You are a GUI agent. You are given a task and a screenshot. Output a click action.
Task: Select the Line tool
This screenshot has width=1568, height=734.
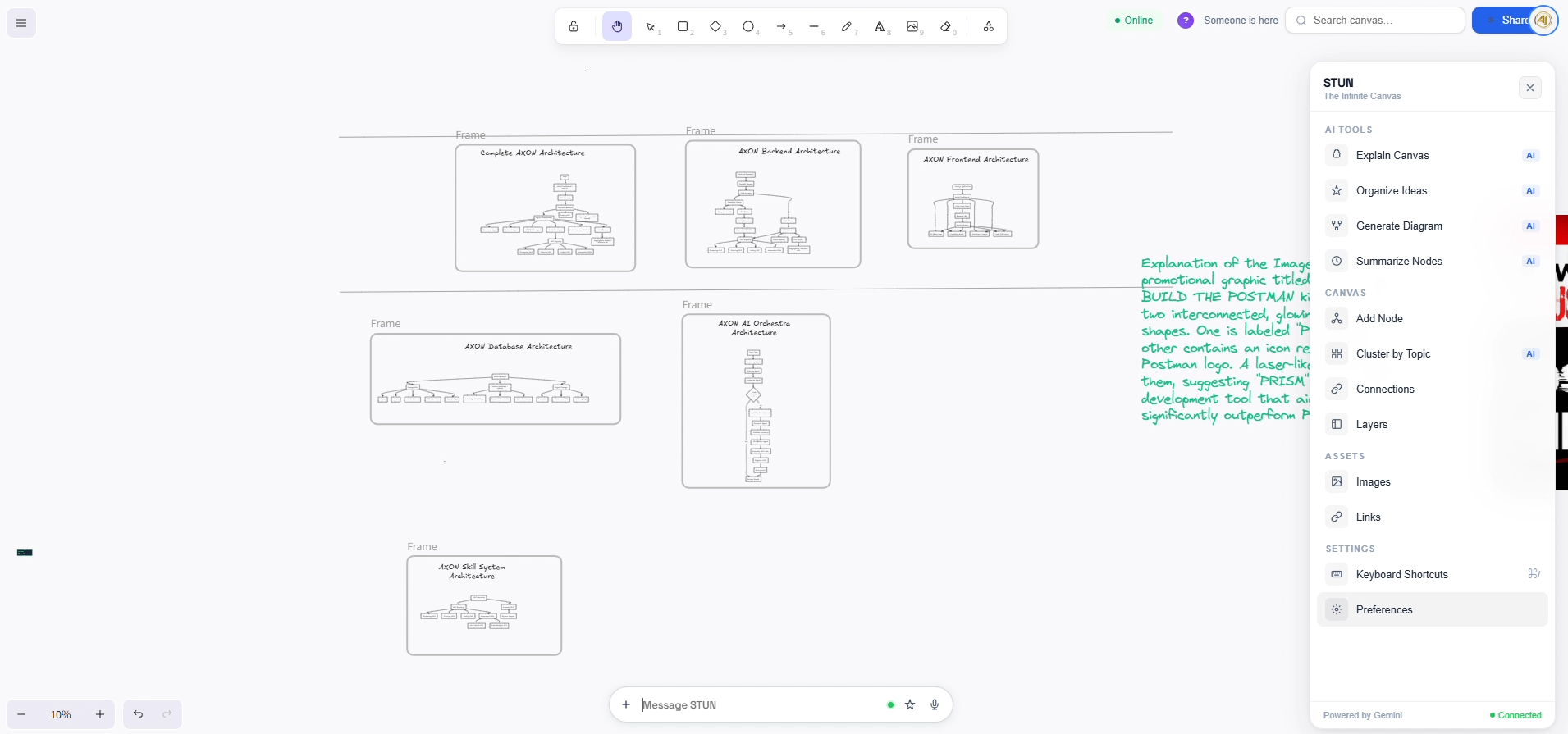815,27
